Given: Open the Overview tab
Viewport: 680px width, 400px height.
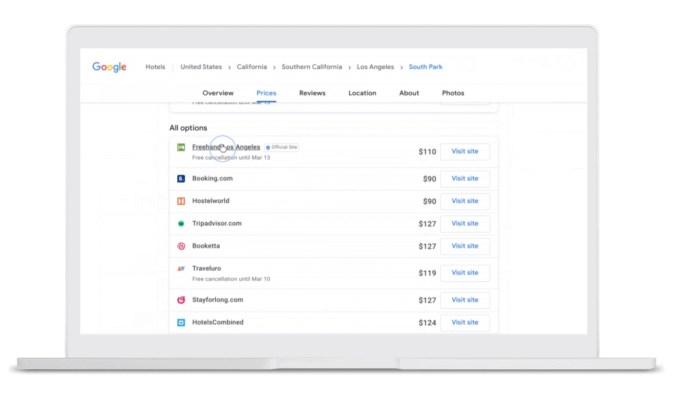Looking at the screenshot, I should (x=218, y=93).
